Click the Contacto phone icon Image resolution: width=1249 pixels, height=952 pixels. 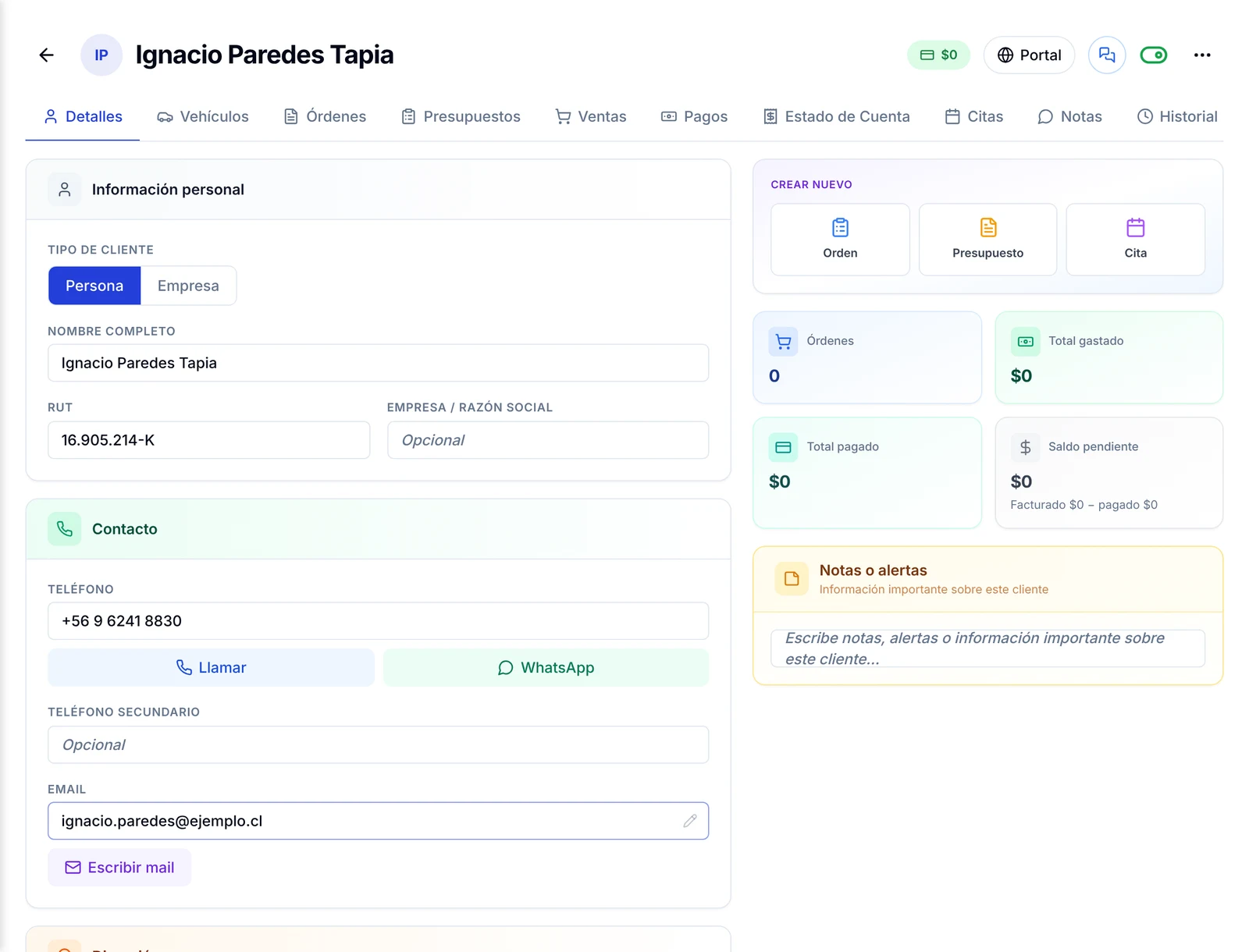click(65, 529)
